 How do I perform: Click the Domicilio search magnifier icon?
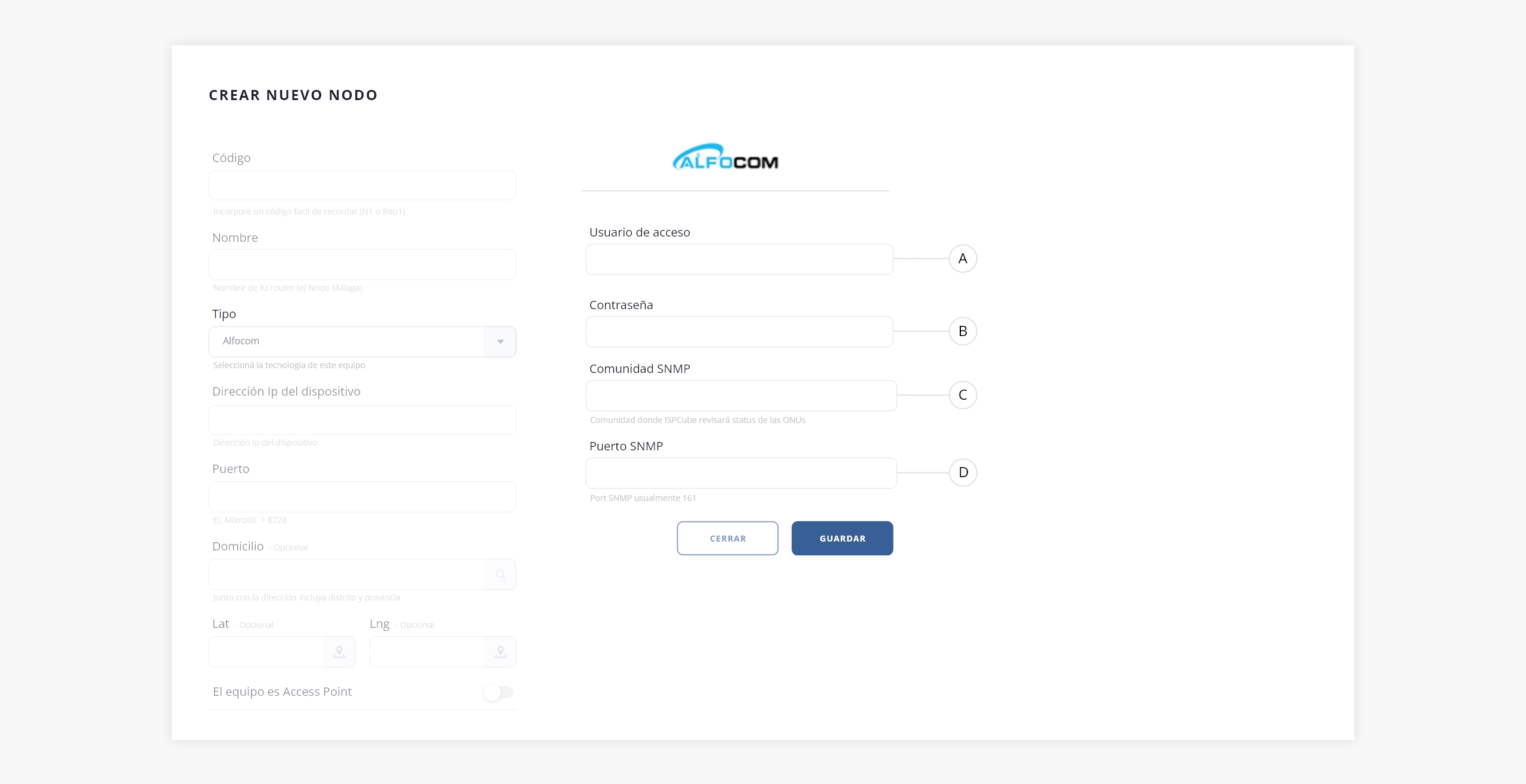(500, 574)
